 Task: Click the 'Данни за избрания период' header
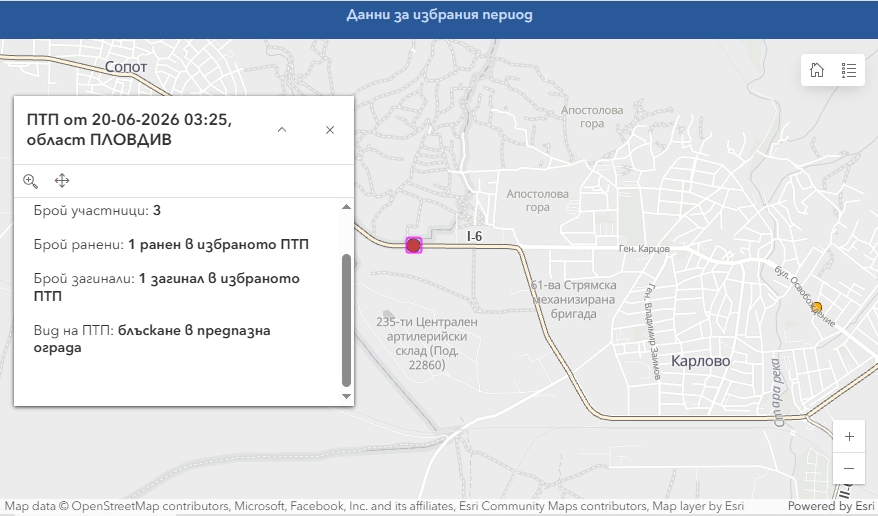pos(439,15)
